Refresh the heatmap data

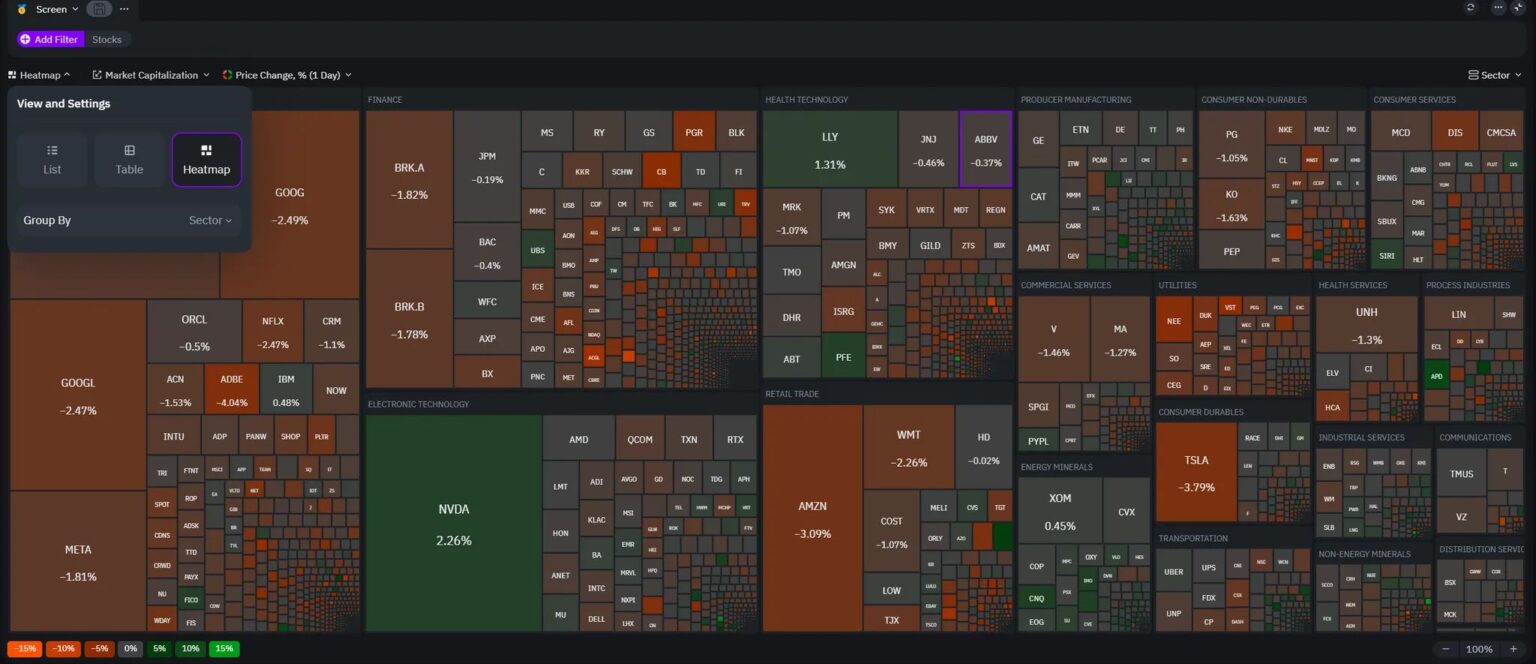coord(1470,8)
